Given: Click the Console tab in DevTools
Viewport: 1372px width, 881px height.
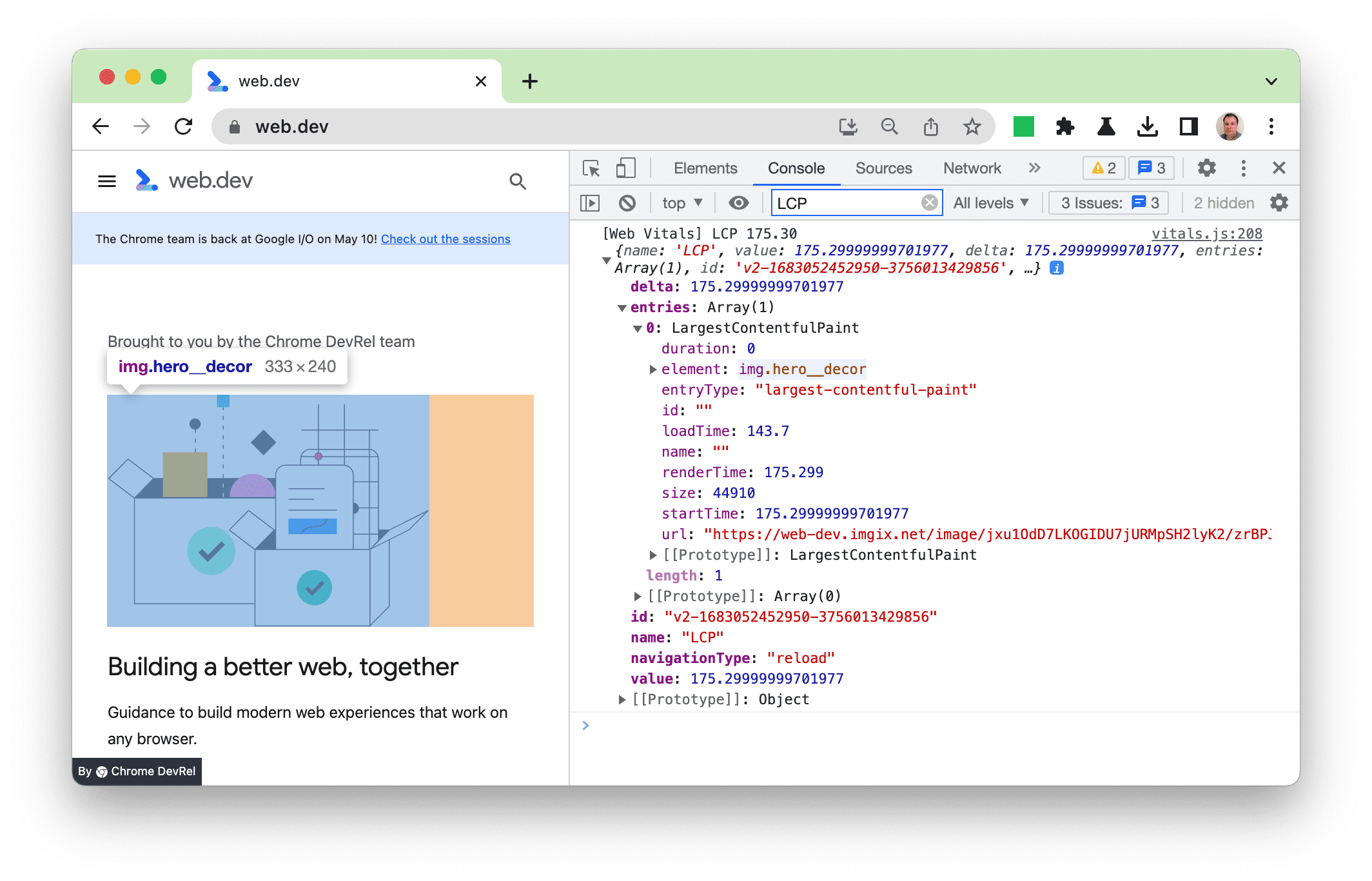Looking at the screenshot, I should tap(797, 168).
